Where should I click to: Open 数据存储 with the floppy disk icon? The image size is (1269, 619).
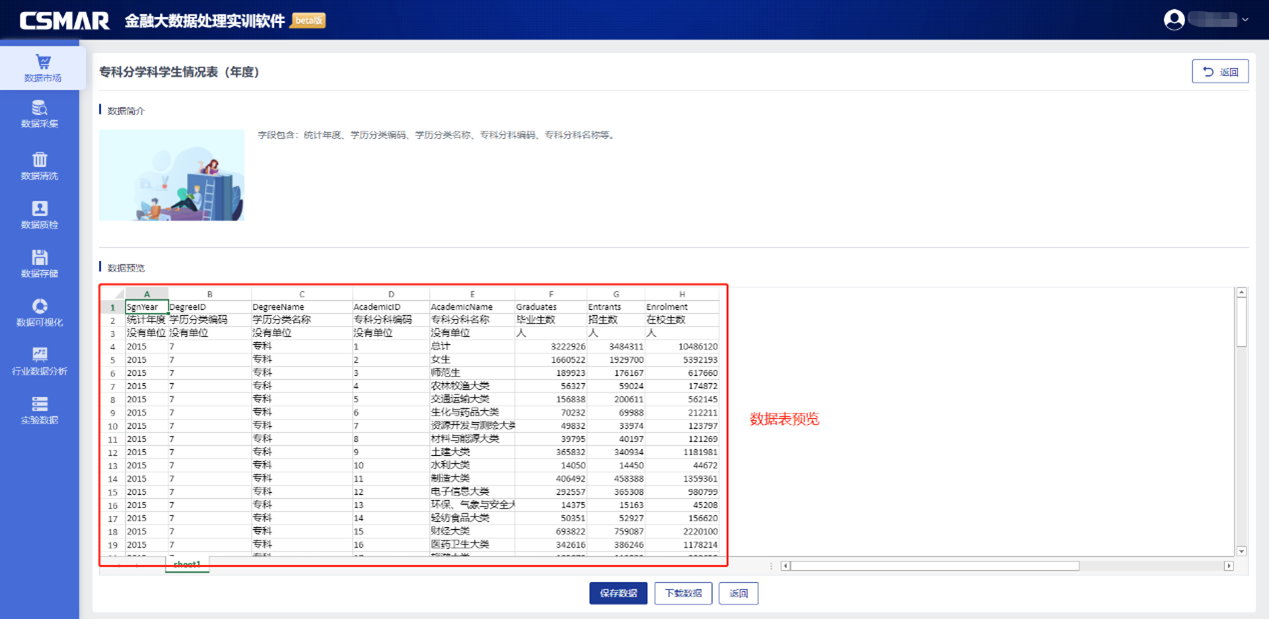pos(40,258)
